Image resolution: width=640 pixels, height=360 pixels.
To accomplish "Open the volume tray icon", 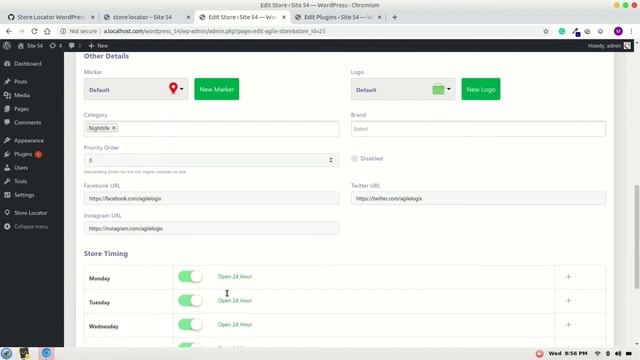I will point(618,353).
